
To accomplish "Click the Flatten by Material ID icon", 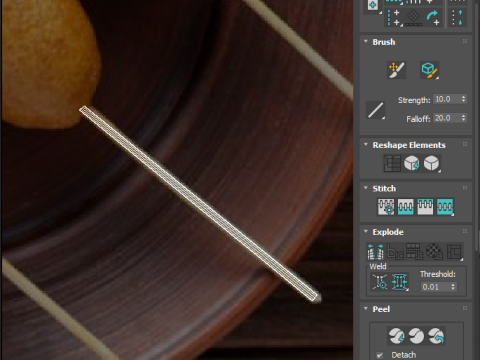I will click(x=434, y=252).
